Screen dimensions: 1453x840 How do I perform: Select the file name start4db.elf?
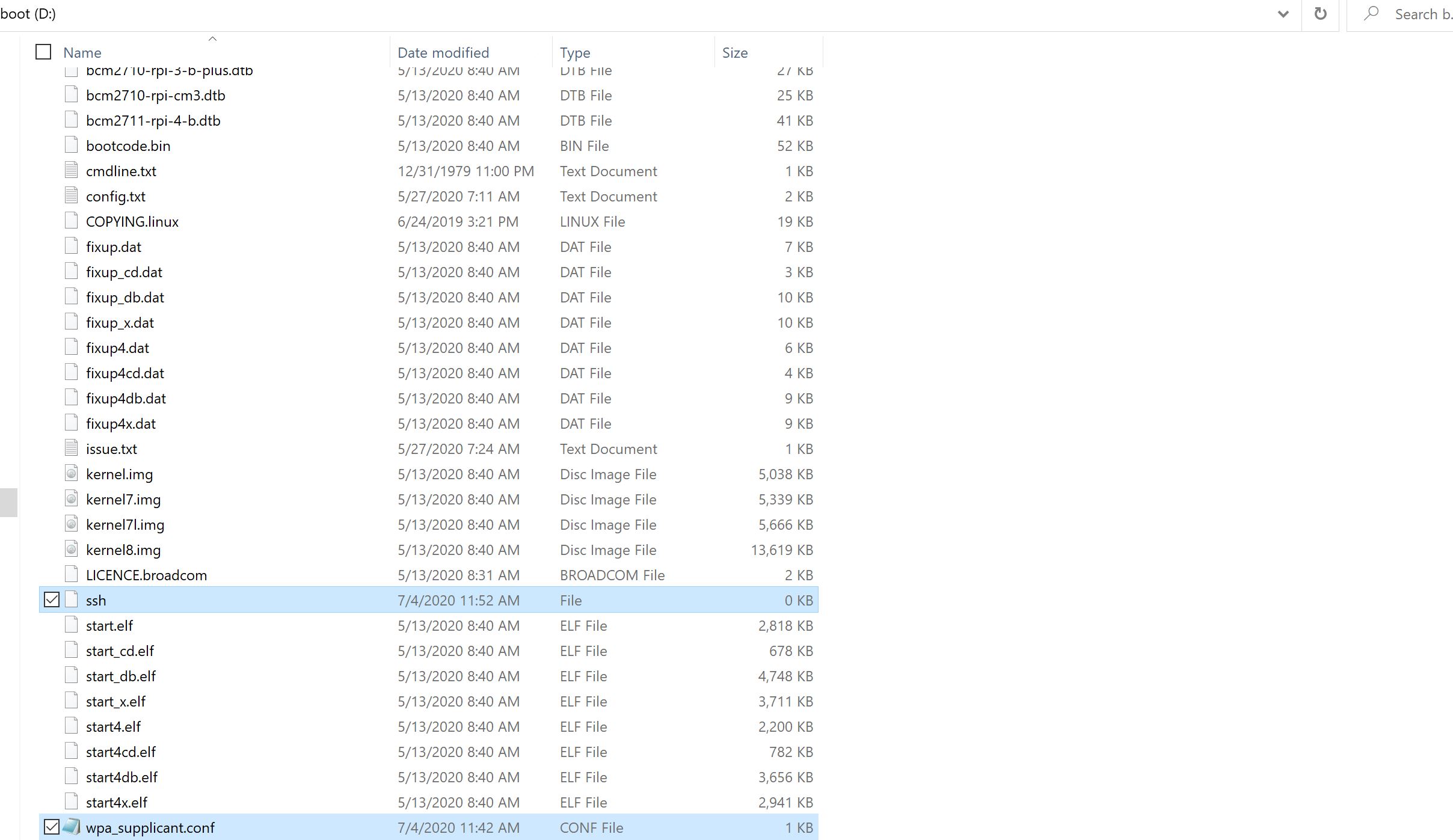(x=121, y=777)
